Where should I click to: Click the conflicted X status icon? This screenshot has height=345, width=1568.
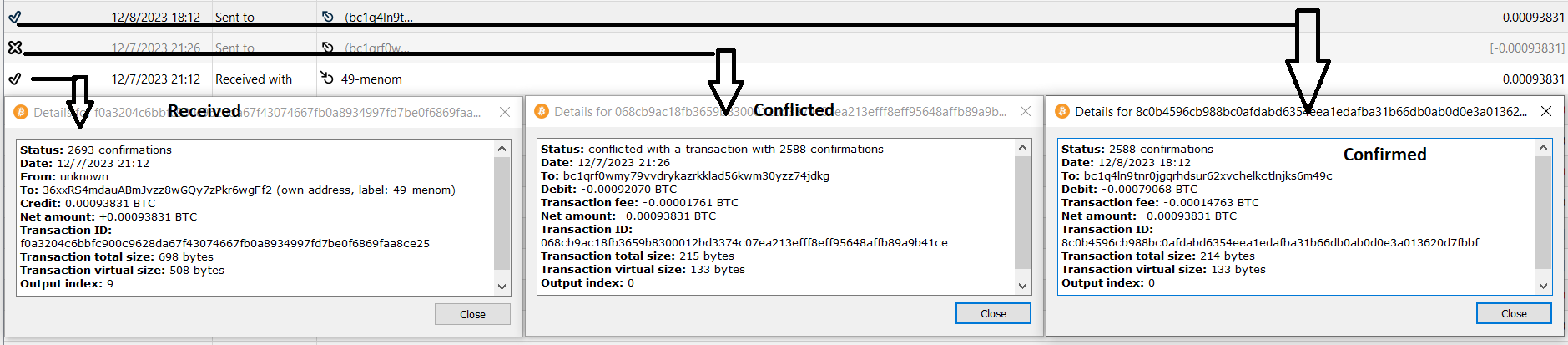(x=14, y=48)
